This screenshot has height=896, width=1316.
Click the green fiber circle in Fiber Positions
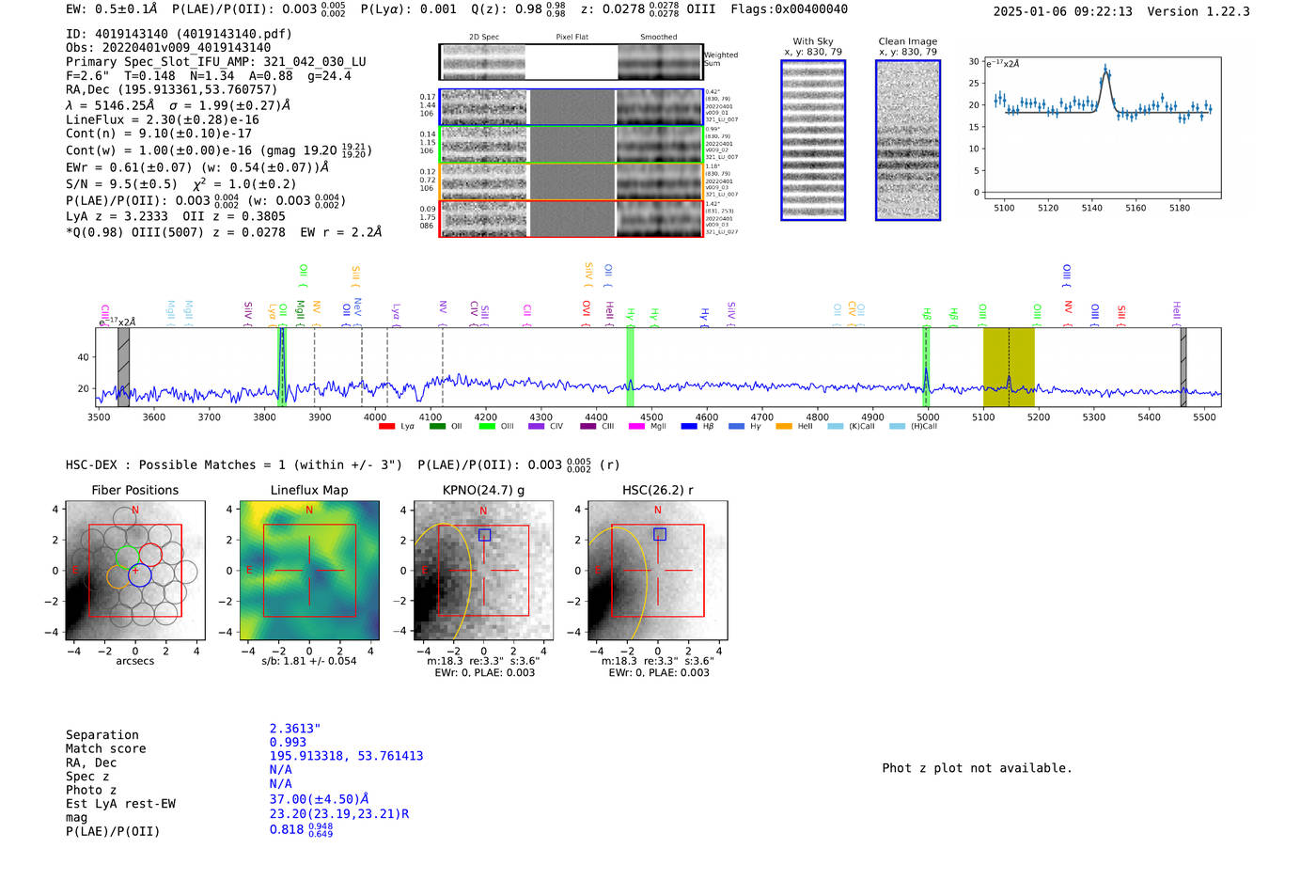pyautogui.click(x=128, y=557)
